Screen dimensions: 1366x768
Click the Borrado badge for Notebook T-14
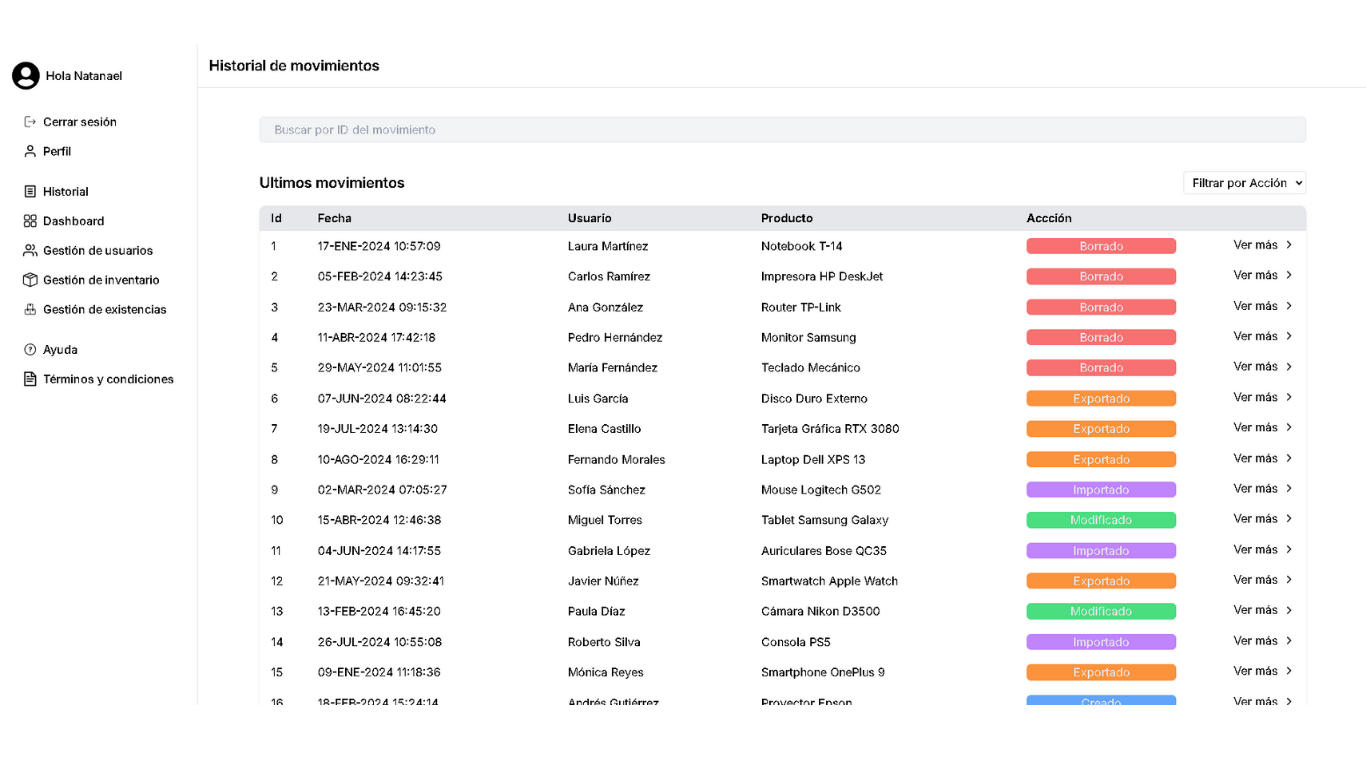point(1101,246)
